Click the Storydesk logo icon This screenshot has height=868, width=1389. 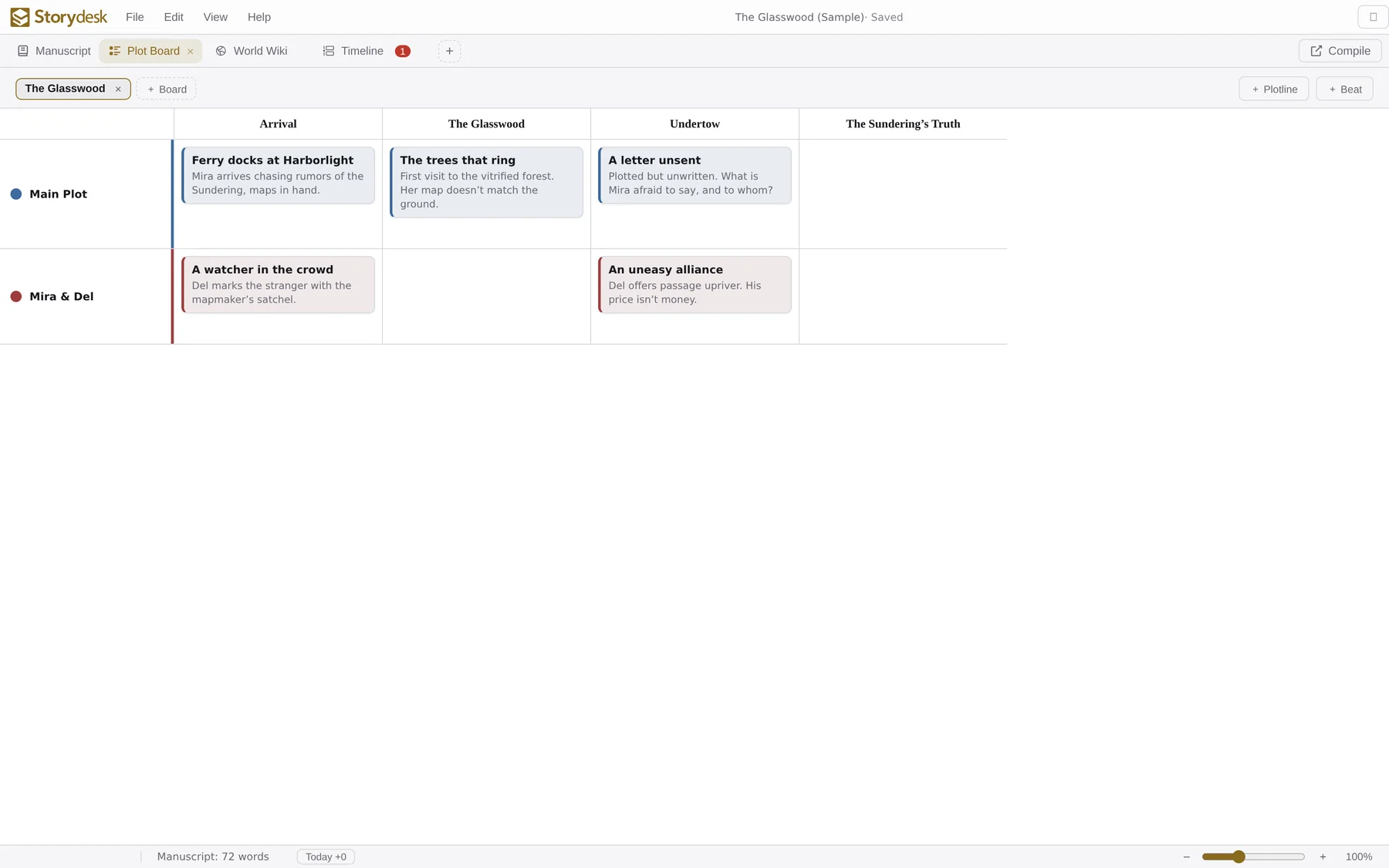coord(20,17)
